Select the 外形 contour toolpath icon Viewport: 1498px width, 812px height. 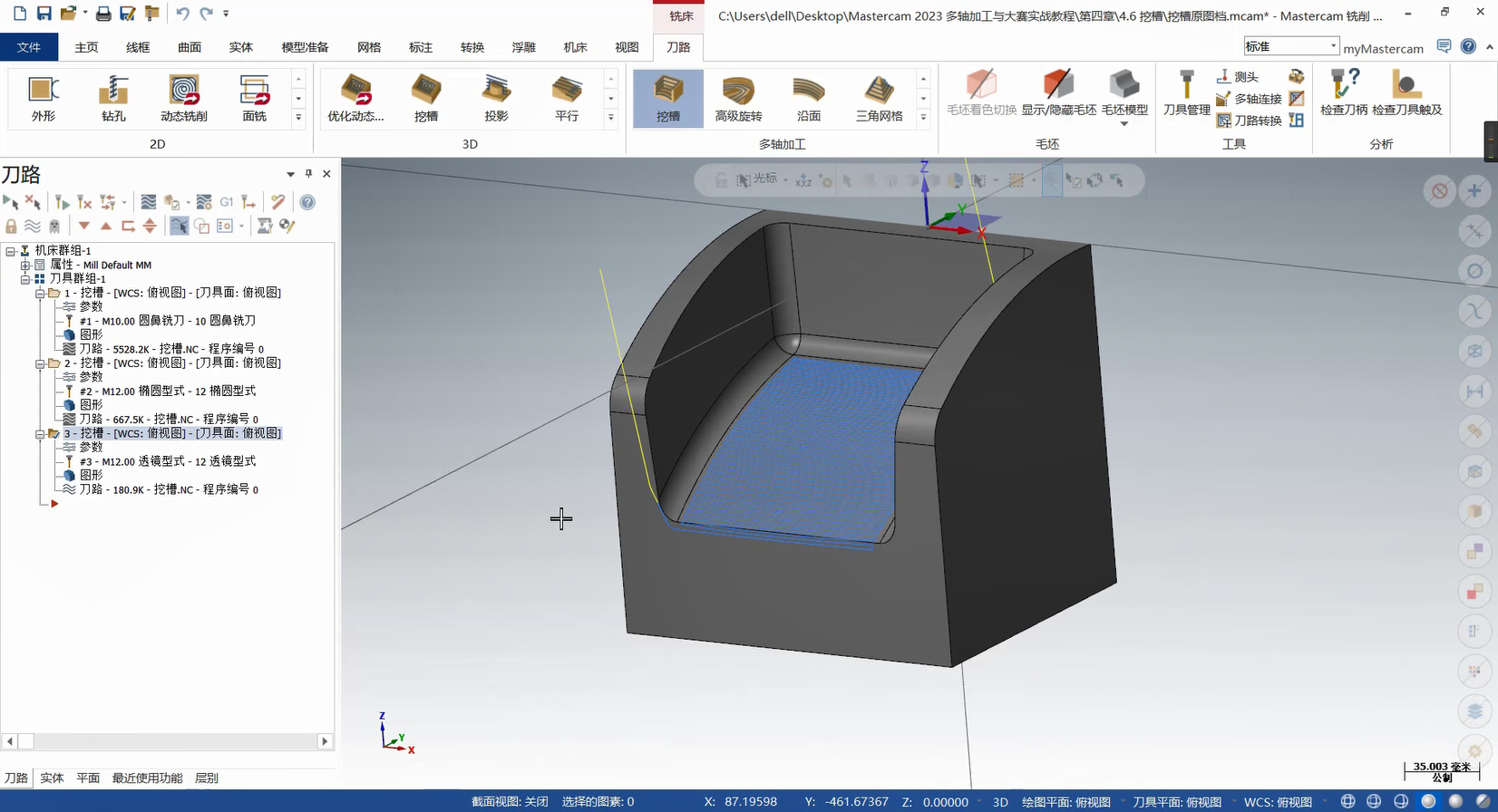tap(43, 97)
